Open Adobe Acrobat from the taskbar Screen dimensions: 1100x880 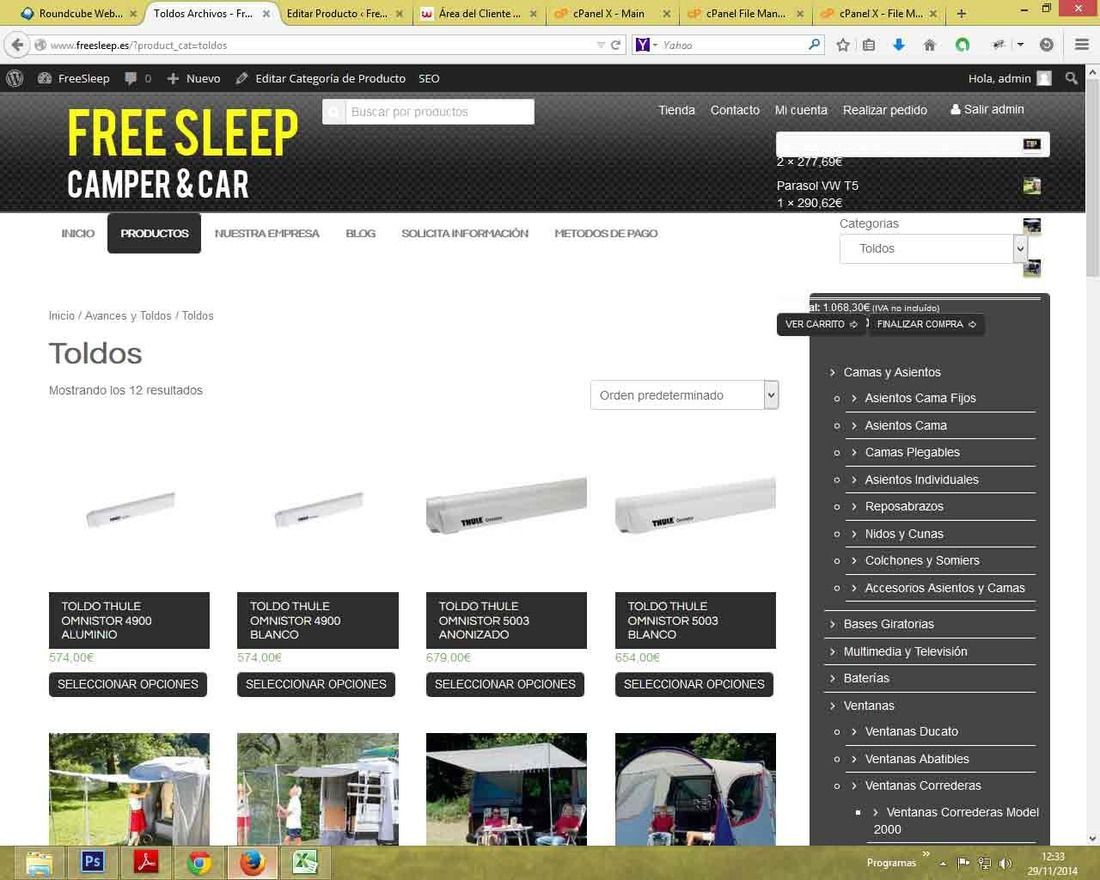point(146,861)
